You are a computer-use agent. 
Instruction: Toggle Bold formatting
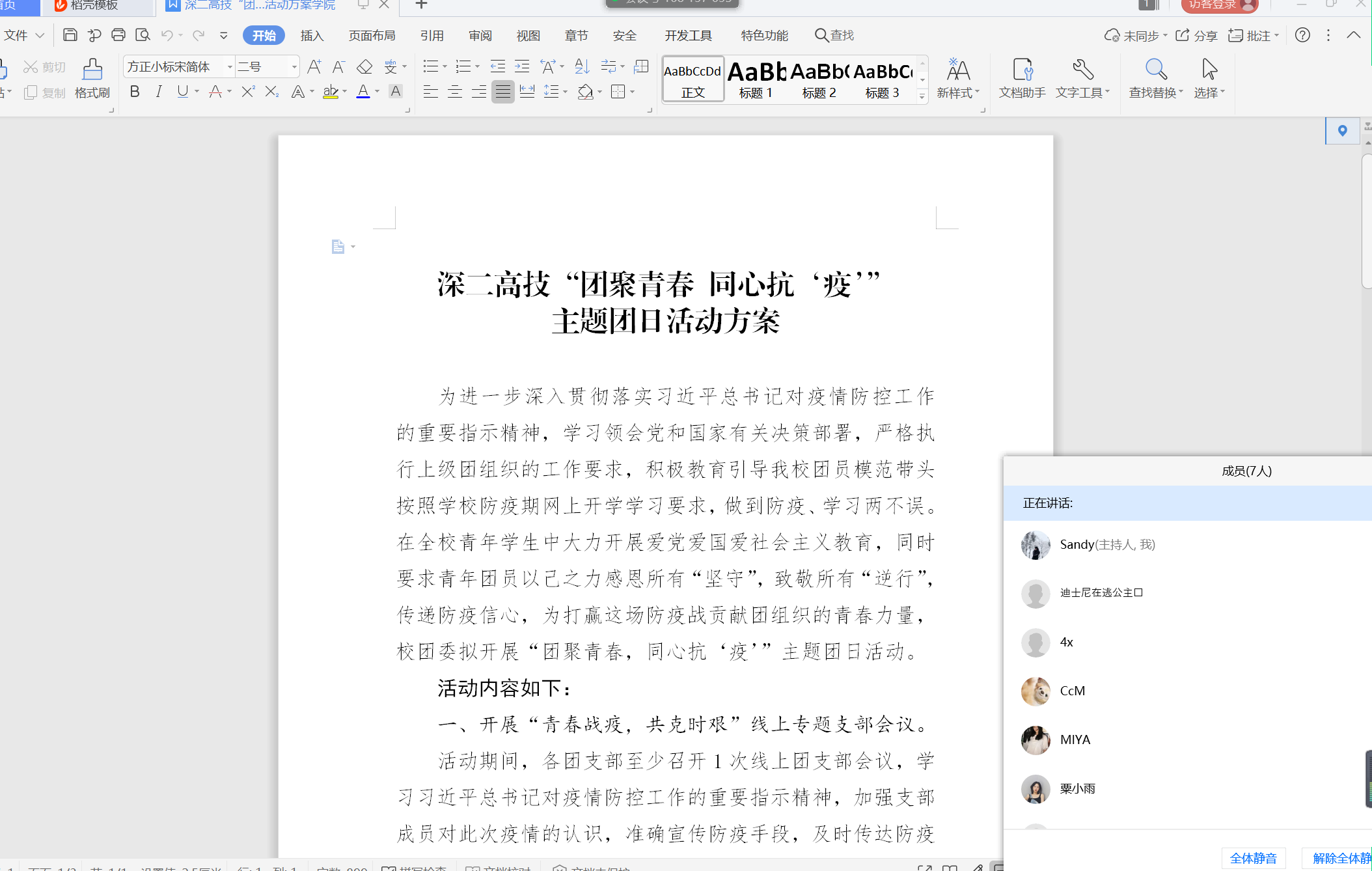tap(135, 92)
